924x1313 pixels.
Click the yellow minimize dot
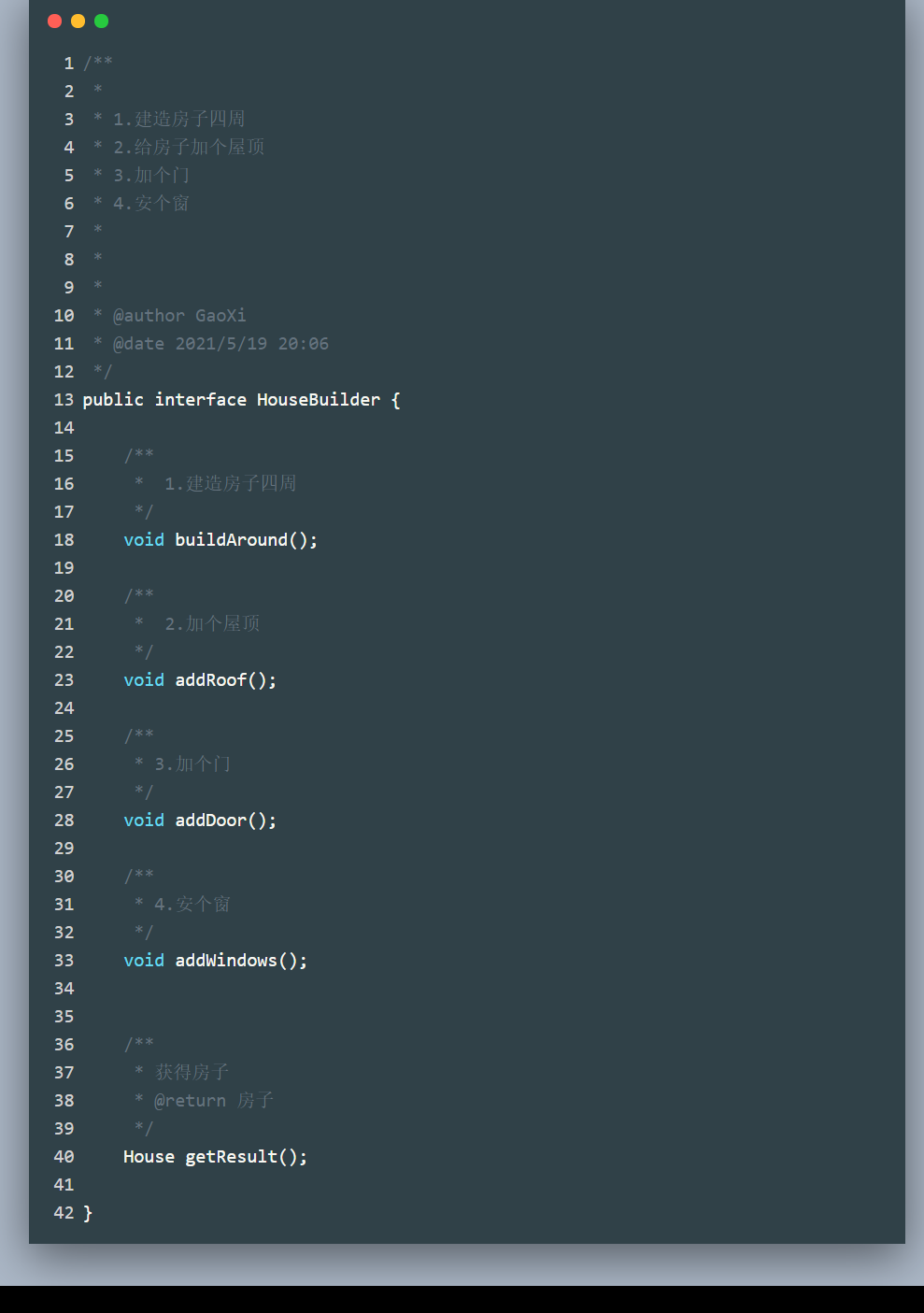click(x=78, y=21)
